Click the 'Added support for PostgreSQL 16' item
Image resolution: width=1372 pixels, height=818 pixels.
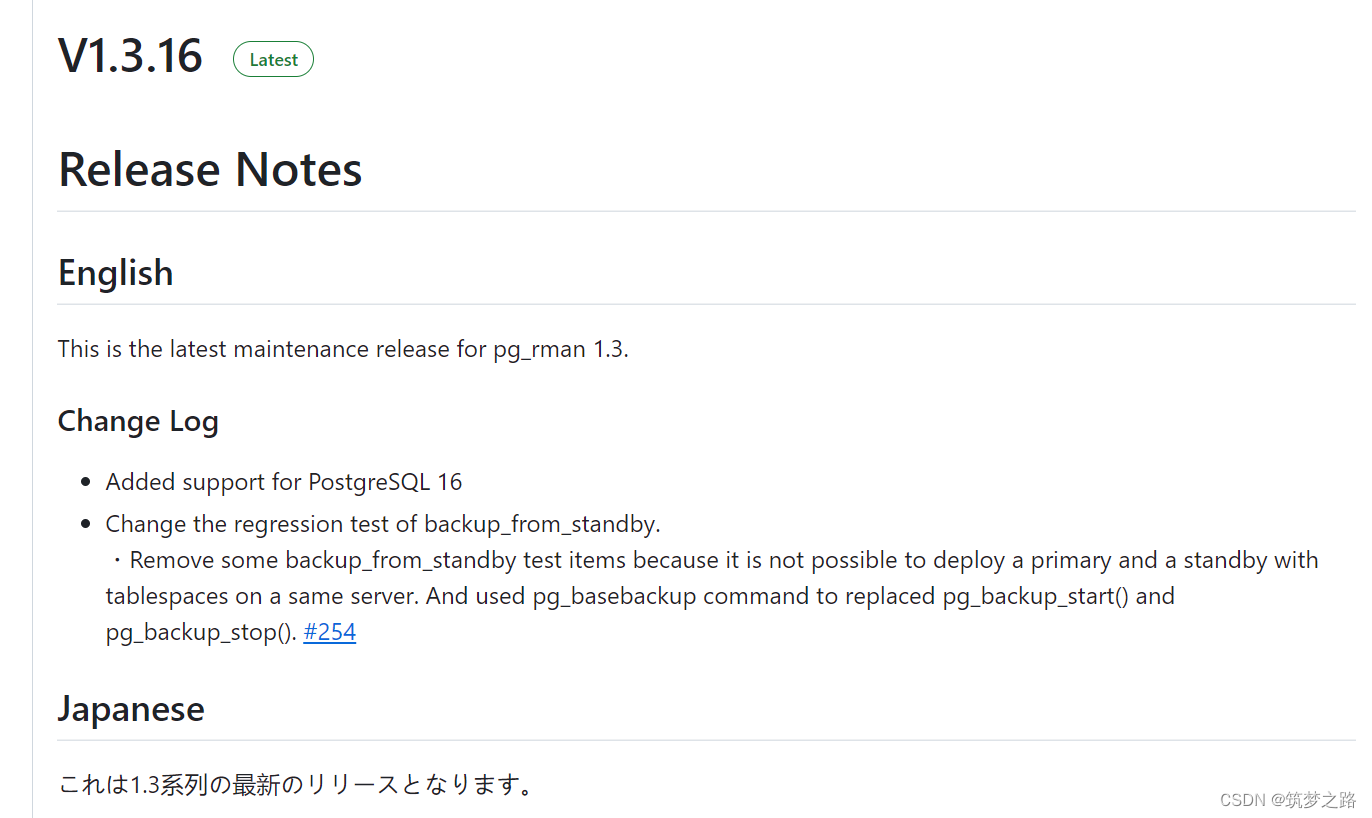284,482
